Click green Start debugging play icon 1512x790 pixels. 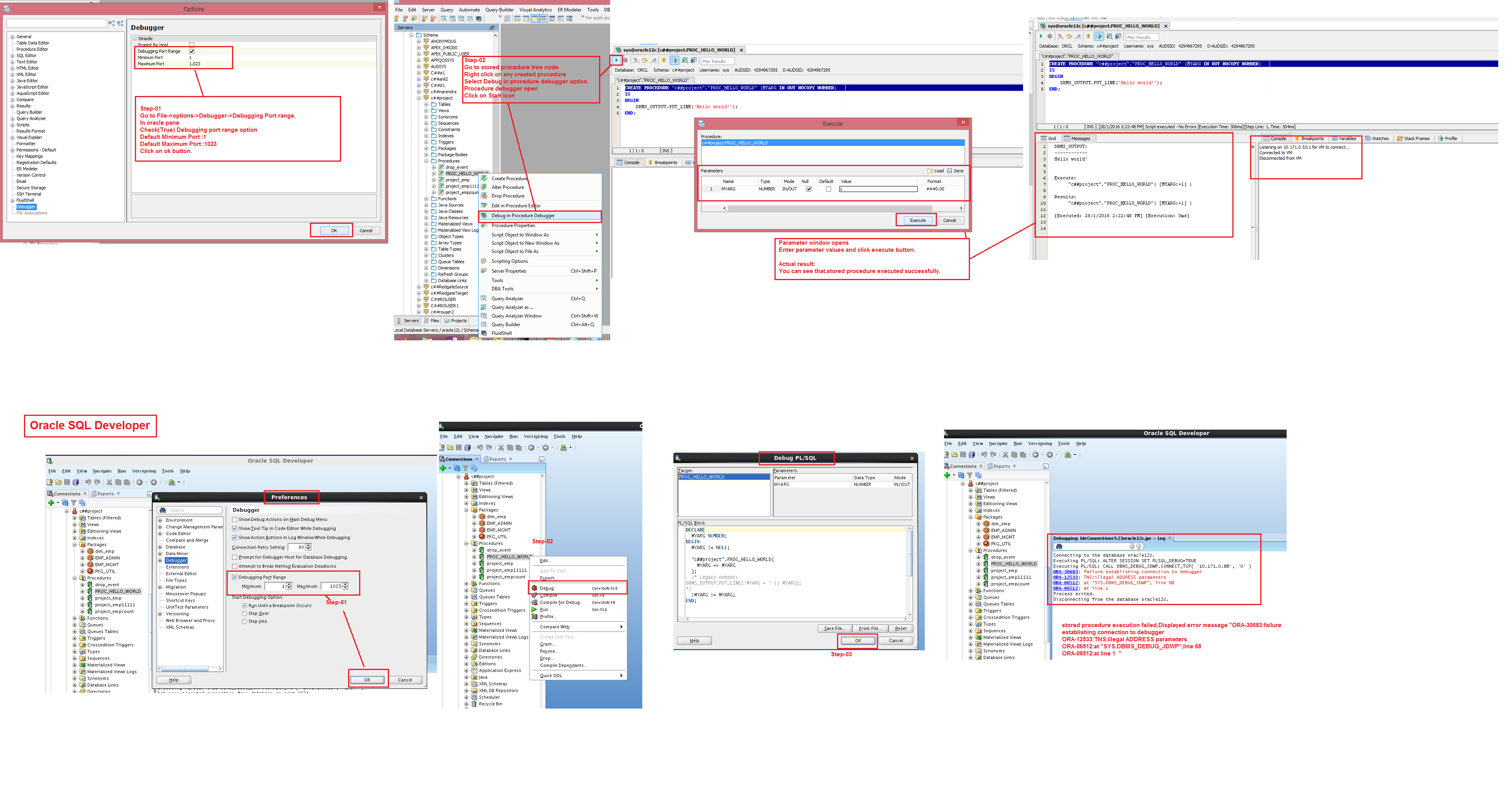point(616,61)
